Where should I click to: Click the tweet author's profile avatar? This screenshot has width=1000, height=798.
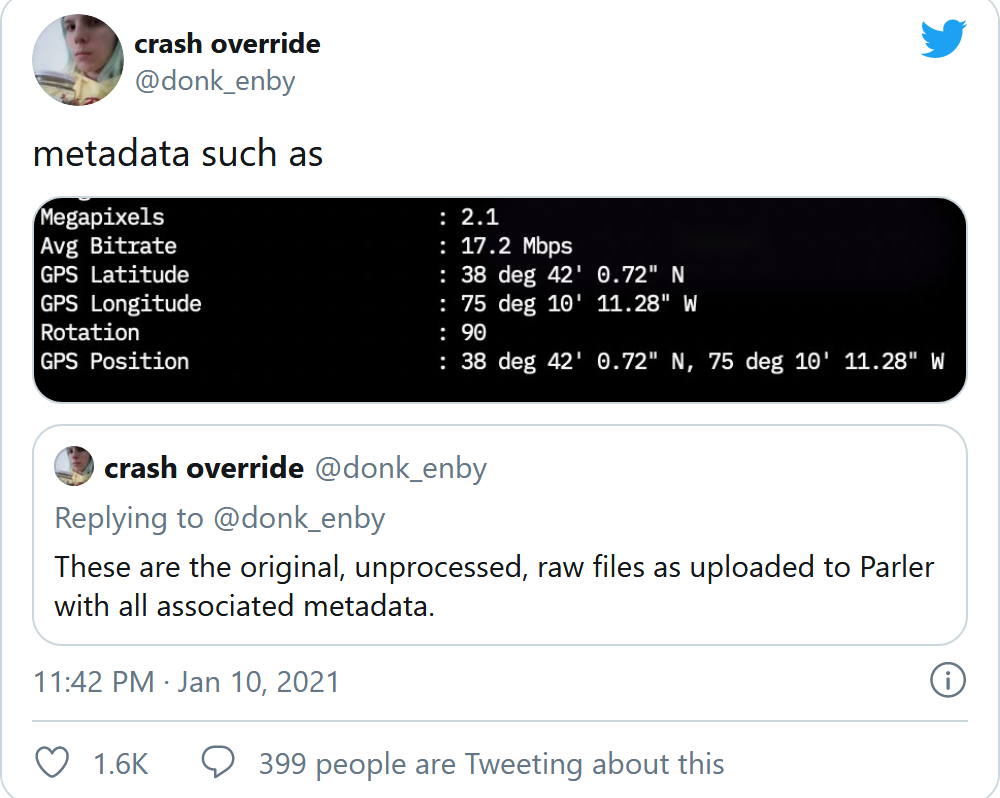point(78,60)
